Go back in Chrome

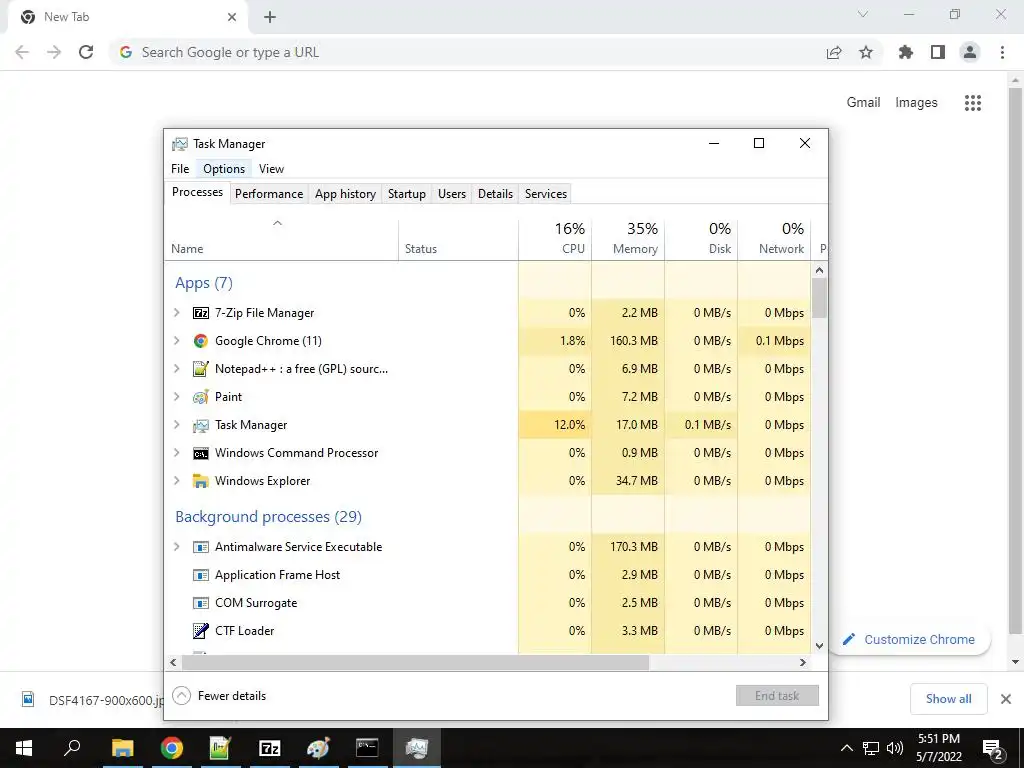coord(22,52)
